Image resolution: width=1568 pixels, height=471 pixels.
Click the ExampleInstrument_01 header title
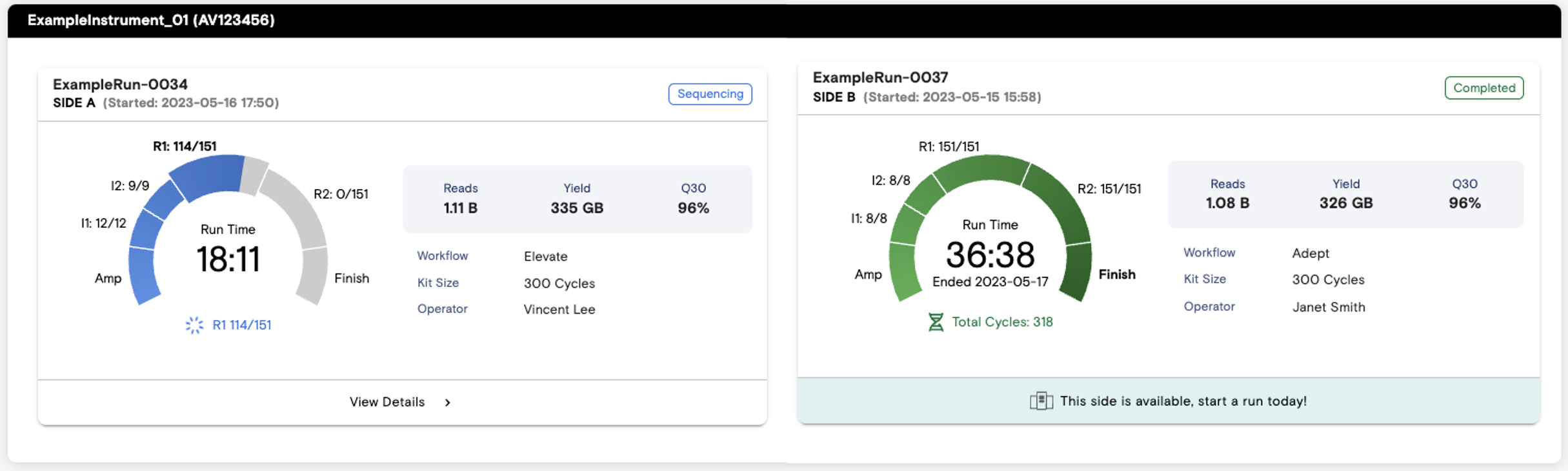[x=151, y=20]
